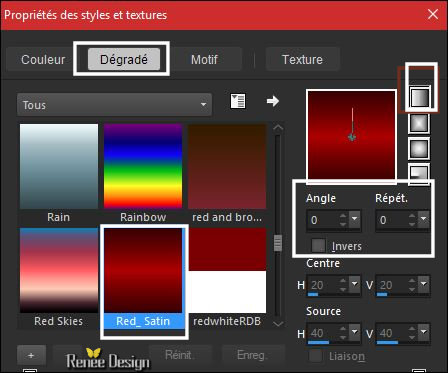Select the radial gradient style icon
This screenshot has width=448, height=373.
tap(419, 173)
